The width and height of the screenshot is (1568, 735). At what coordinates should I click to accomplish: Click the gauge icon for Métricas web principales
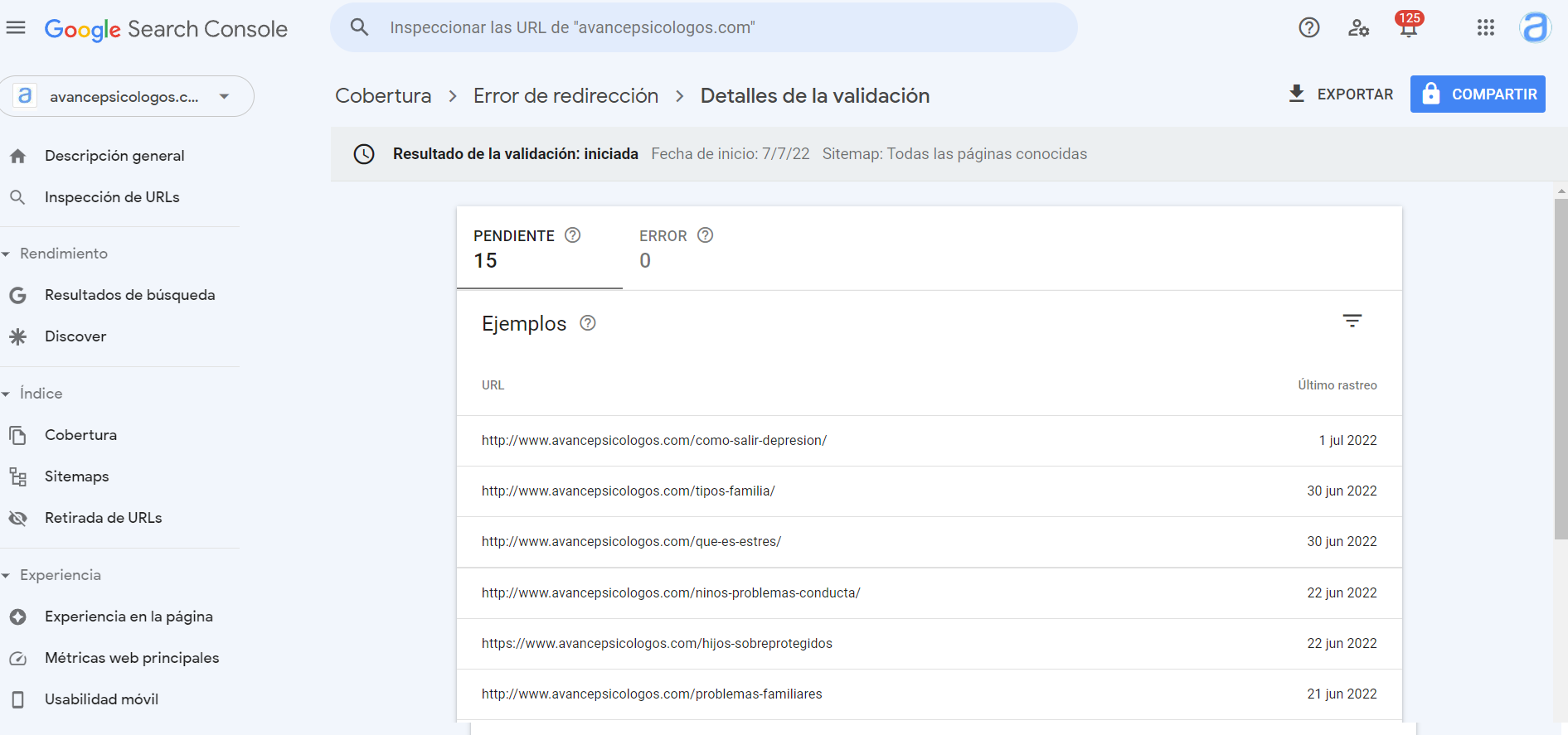[x=17, y=658]
